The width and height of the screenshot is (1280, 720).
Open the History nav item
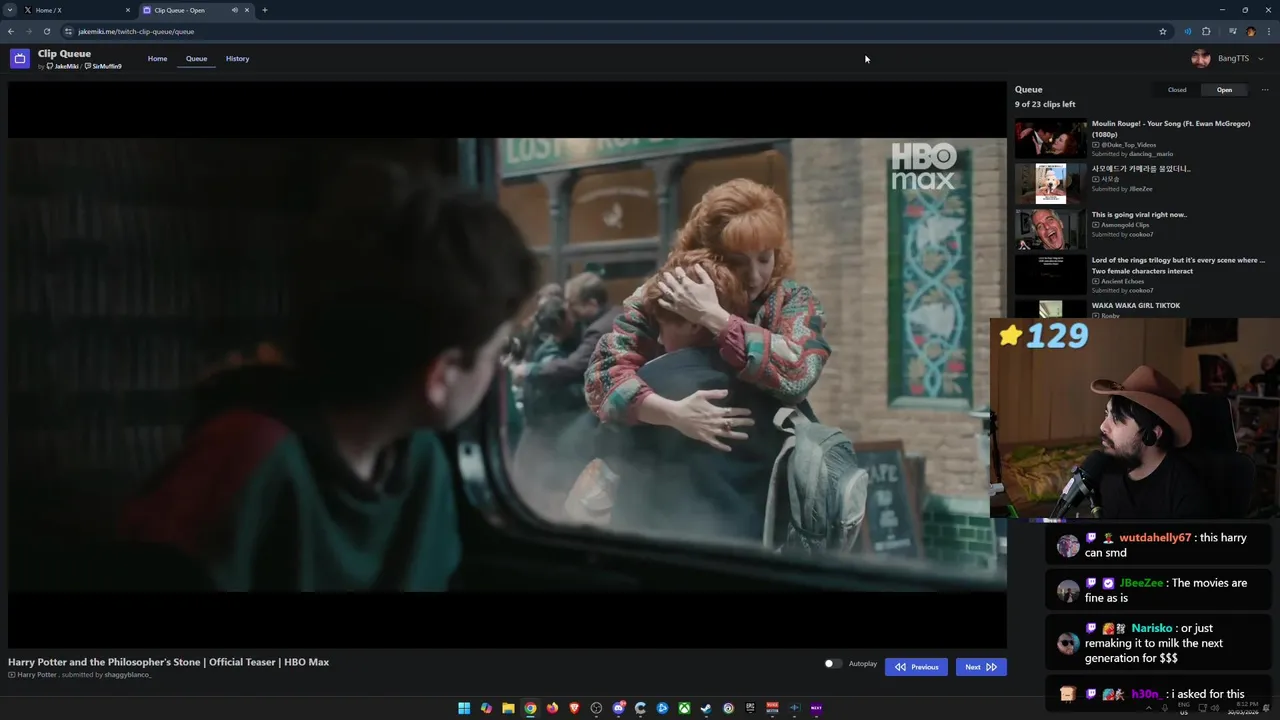[x=237, y=58]
